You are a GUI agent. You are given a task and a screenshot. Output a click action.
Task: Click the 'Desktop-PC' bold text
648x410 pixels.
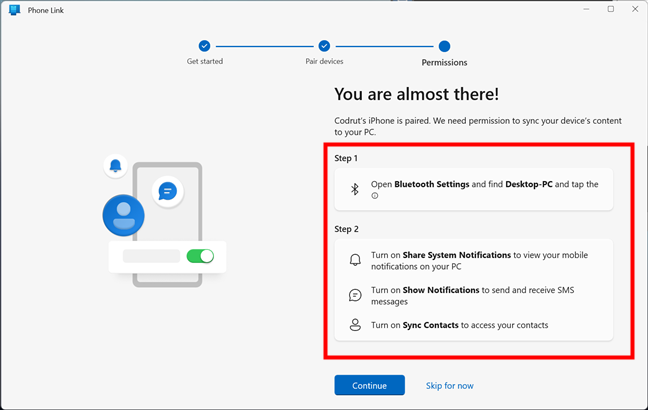click(x=529, y=184)
